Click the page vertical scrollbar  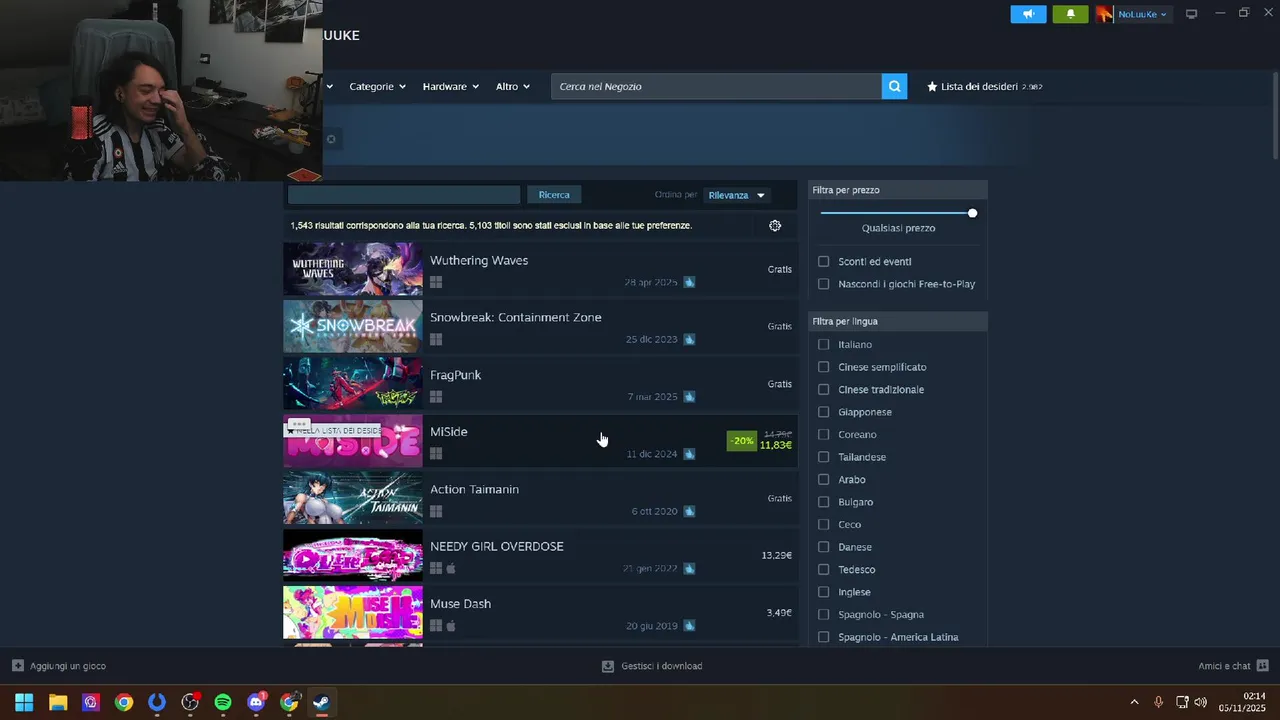pyautogui.click(x=1275, y=115)
